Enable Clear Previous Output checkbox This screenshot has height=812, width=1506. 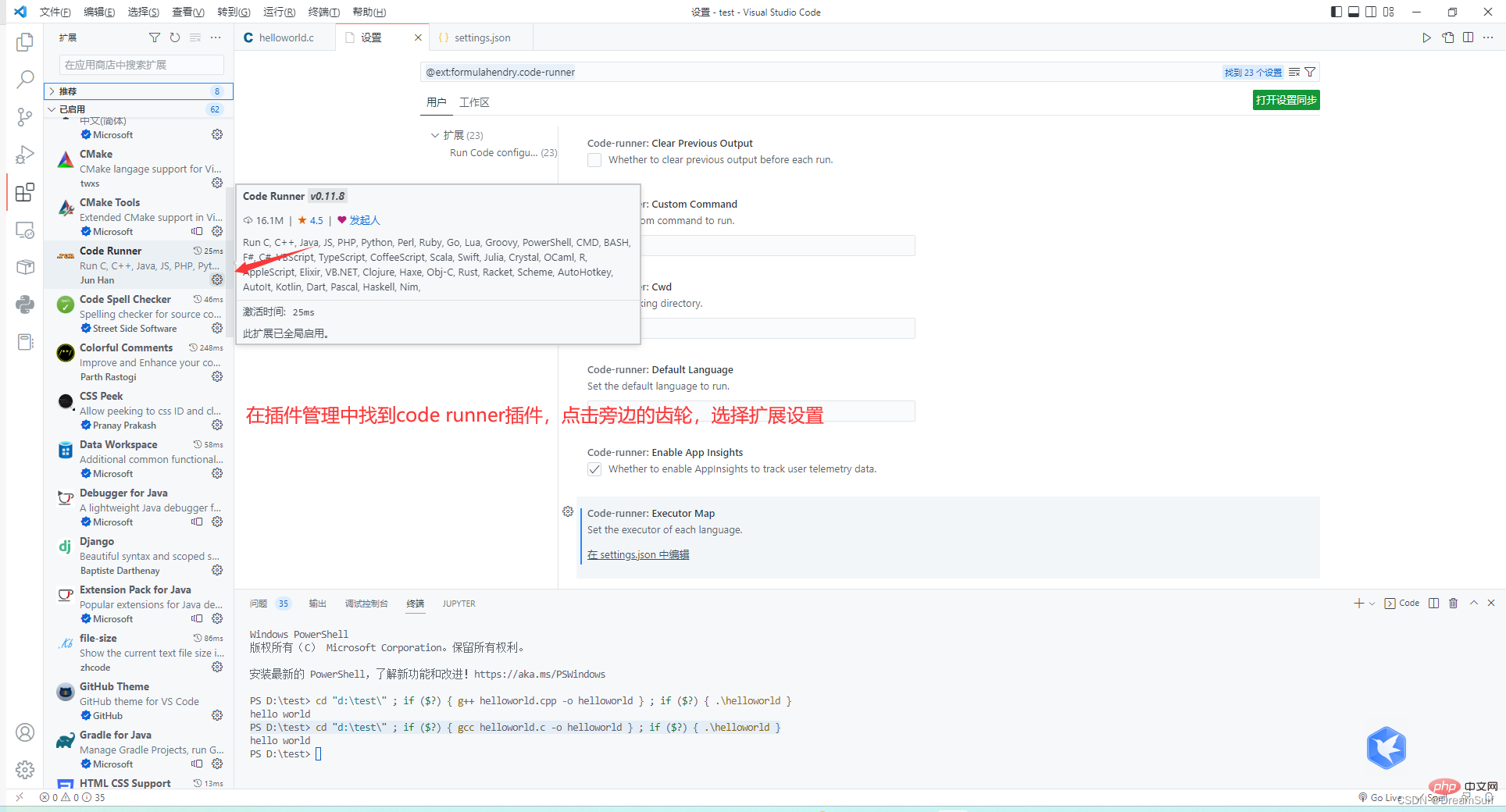click(x=594, y=160)
